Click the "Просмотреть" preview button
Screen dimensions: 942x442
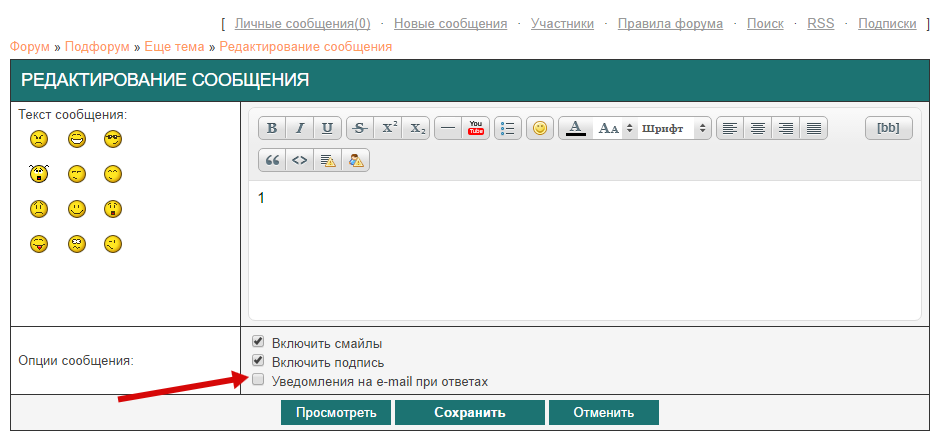pyautogui.click(x=335, y=413)
